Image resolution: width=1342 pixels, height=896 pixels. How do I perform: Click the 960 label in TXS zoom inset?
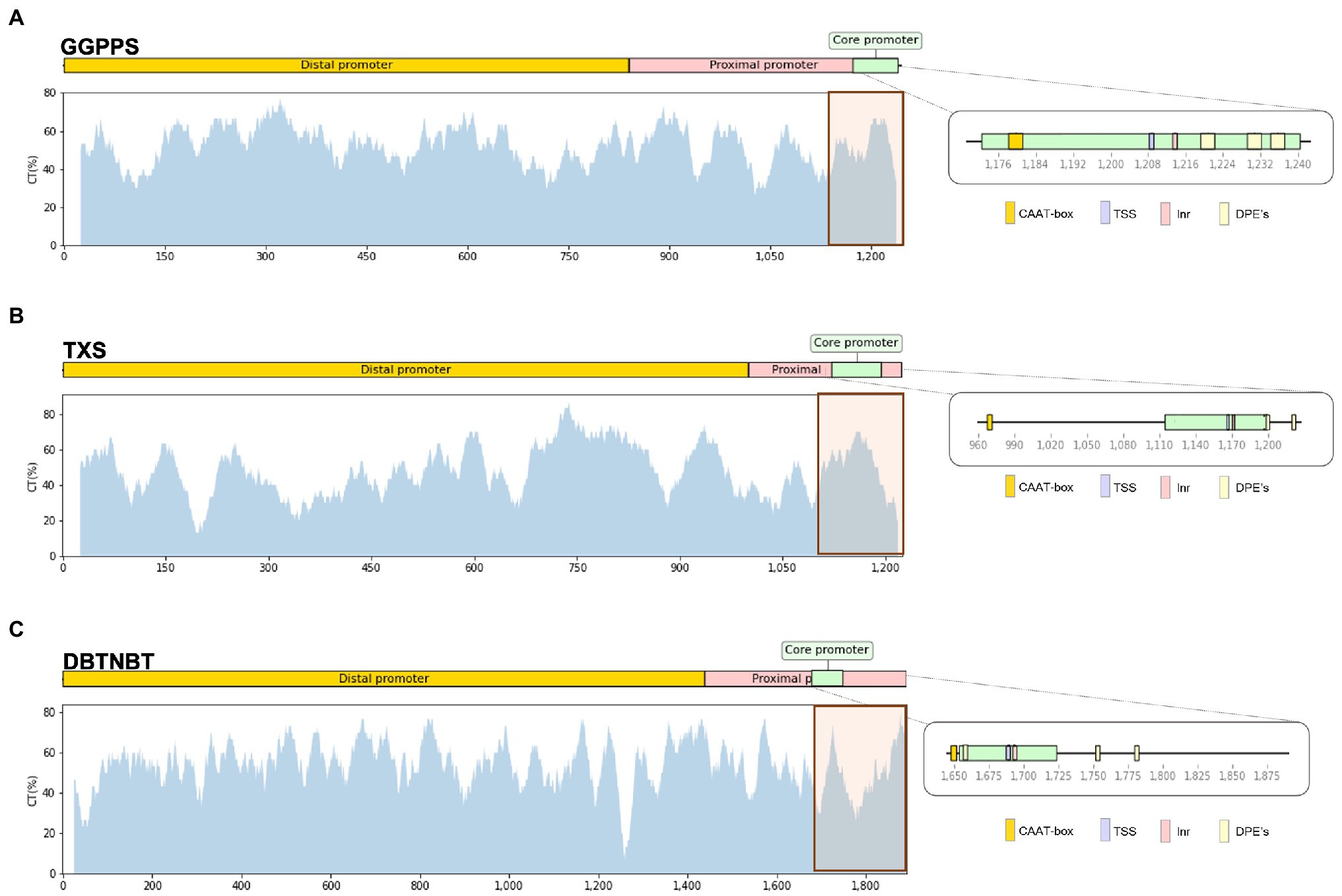[x=978, y=445]
